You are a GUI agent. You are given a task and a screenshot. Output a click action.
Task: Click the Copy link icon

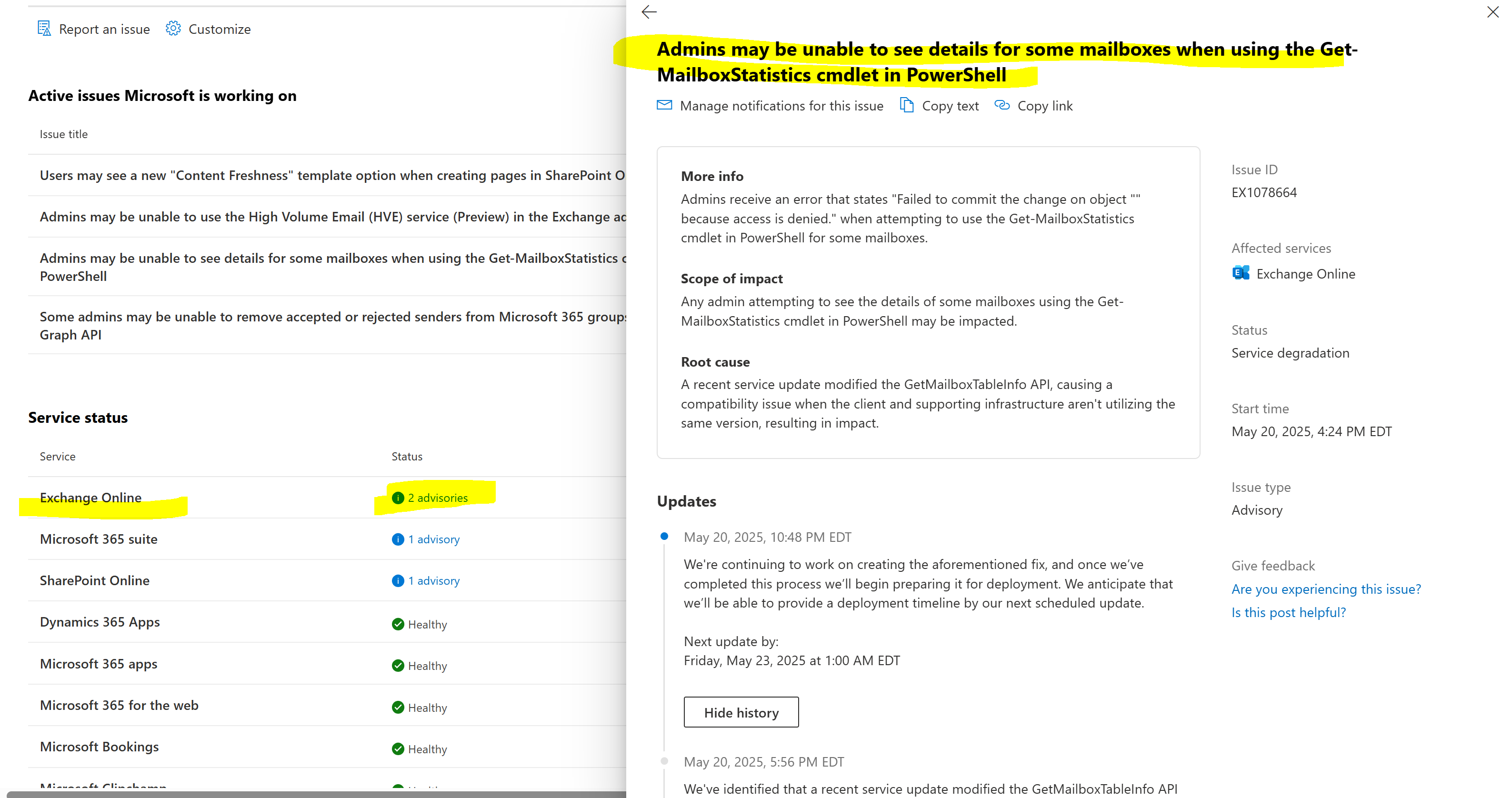1002,105
